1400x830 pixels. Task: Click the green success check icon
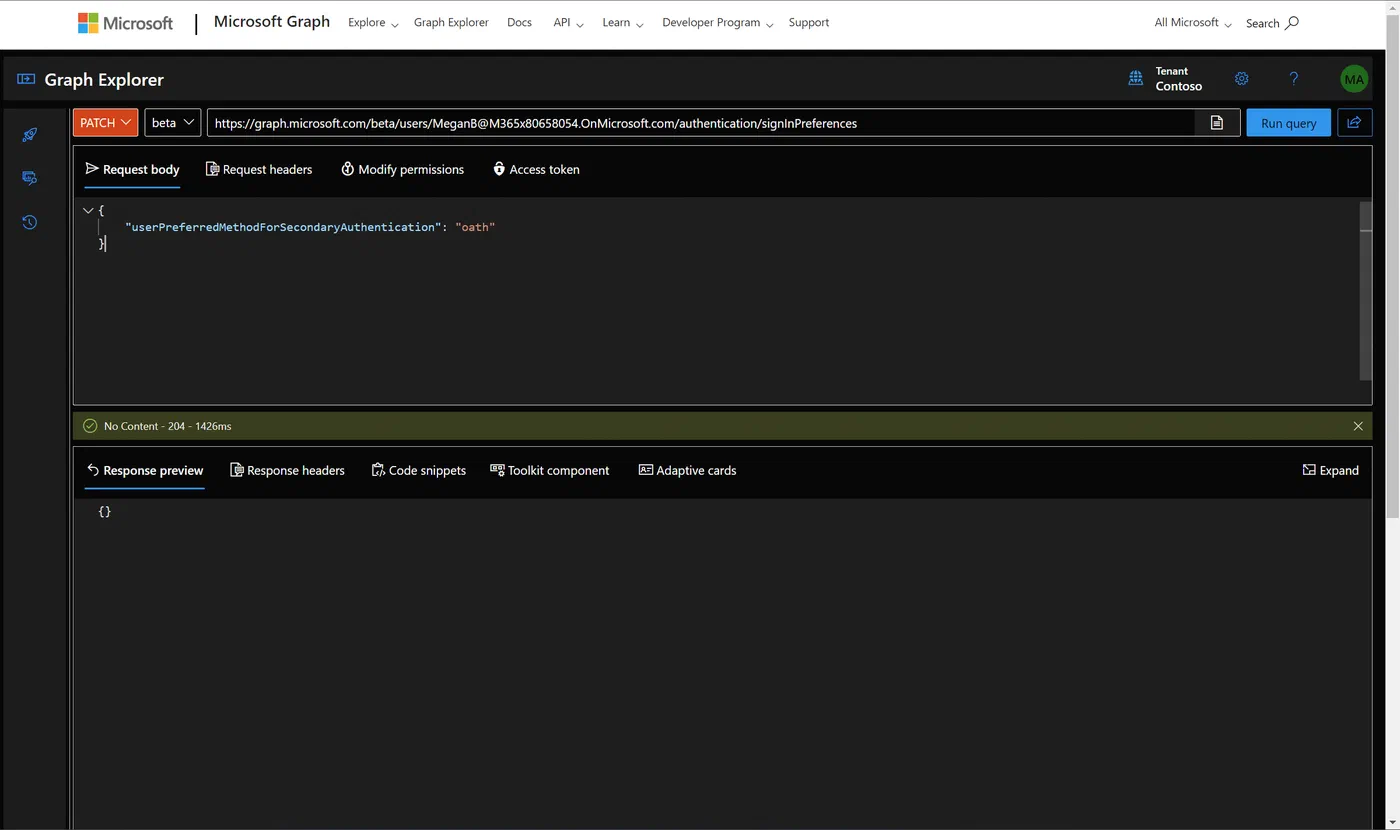(90, 426)
